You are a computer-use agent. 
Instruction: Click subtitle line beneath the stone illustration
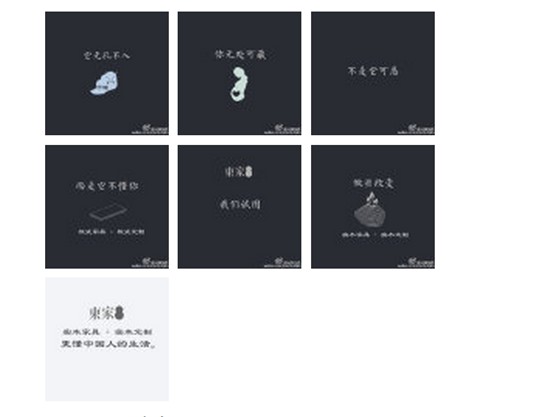(375, 235)
